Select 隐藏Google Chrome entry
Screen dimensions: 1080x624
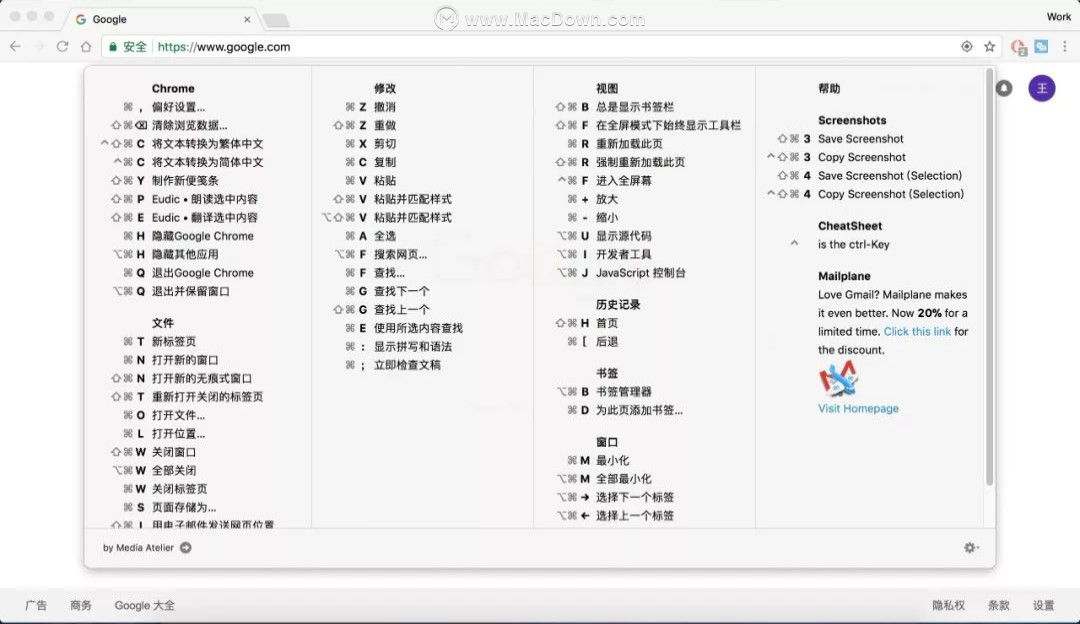(x=202, y=236)
